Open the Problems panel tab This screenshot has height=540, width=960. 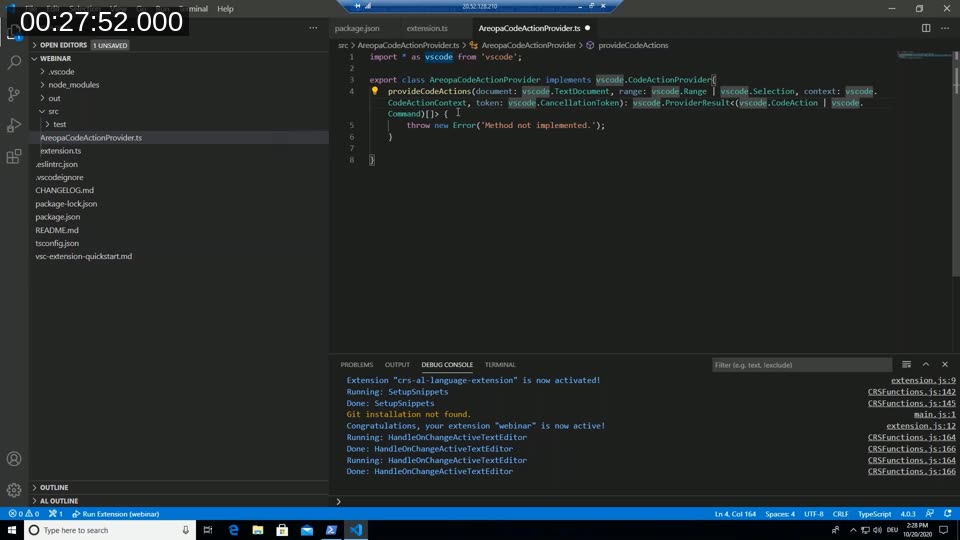click(356, 365)
